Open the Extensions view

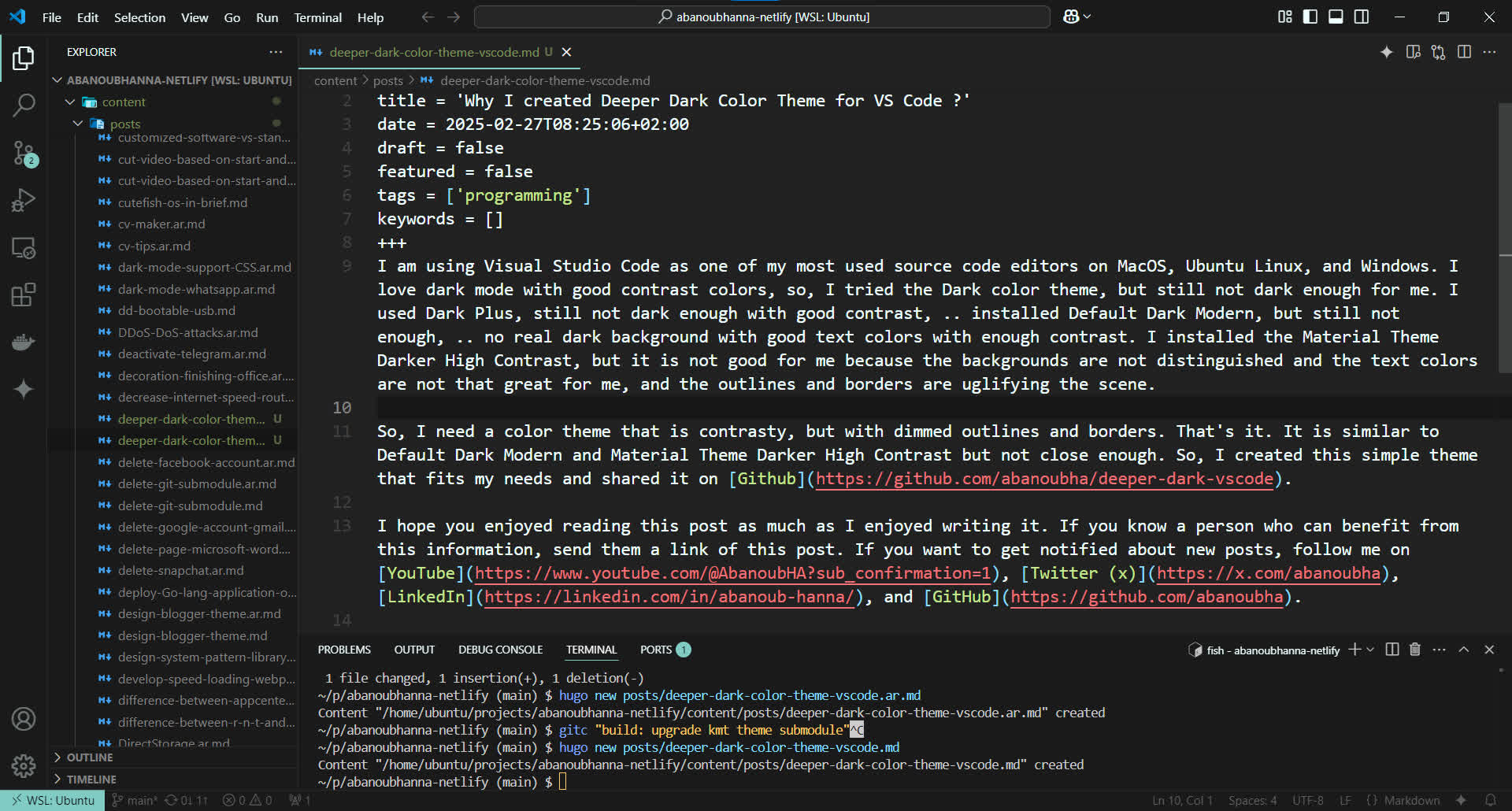click(x=24, y=295)
